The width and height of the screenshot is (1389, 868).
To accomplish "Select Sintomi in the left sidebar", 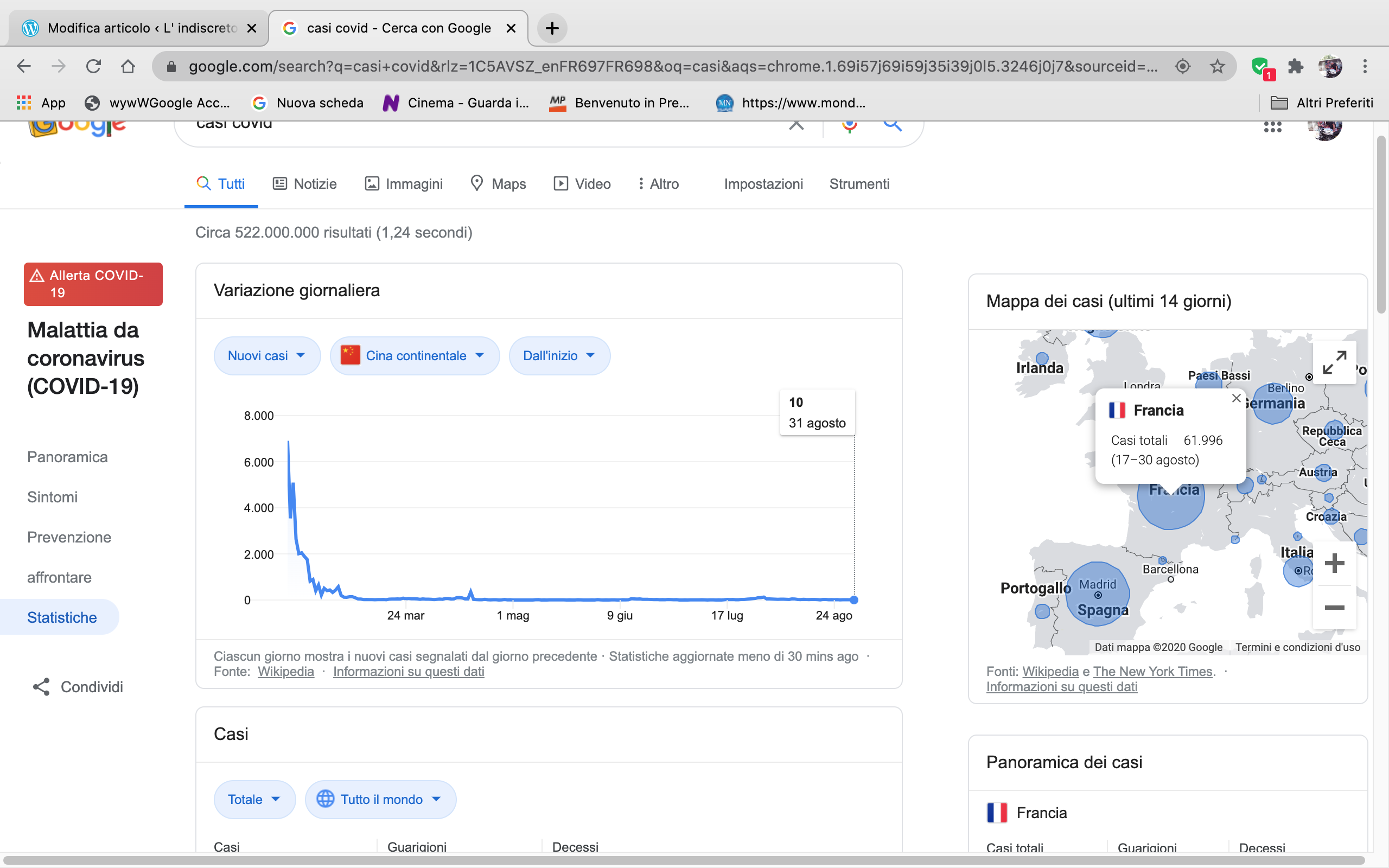I will 52,496.
